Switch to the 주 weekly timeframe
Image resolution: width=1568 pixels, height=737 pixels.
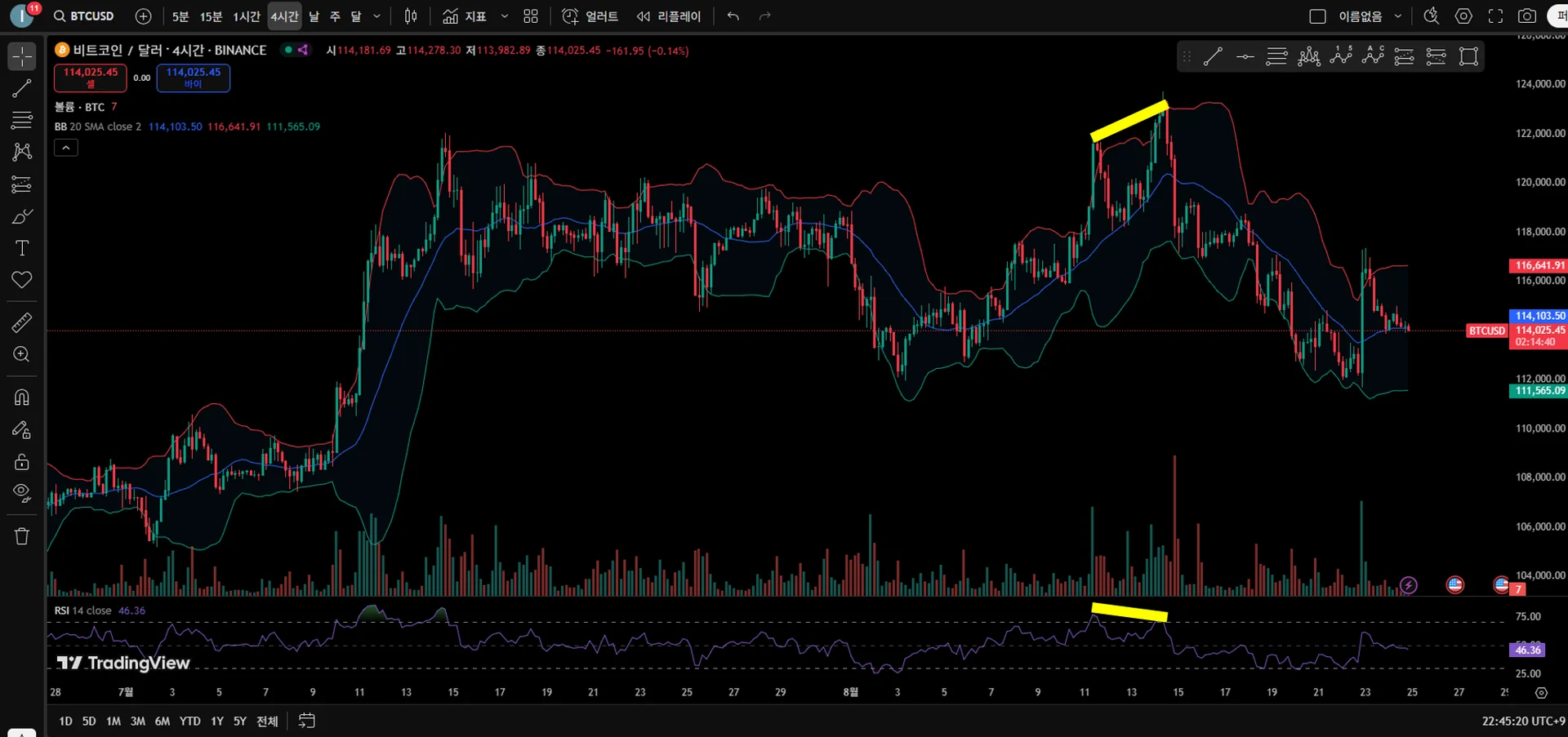[x=335, y=16]
